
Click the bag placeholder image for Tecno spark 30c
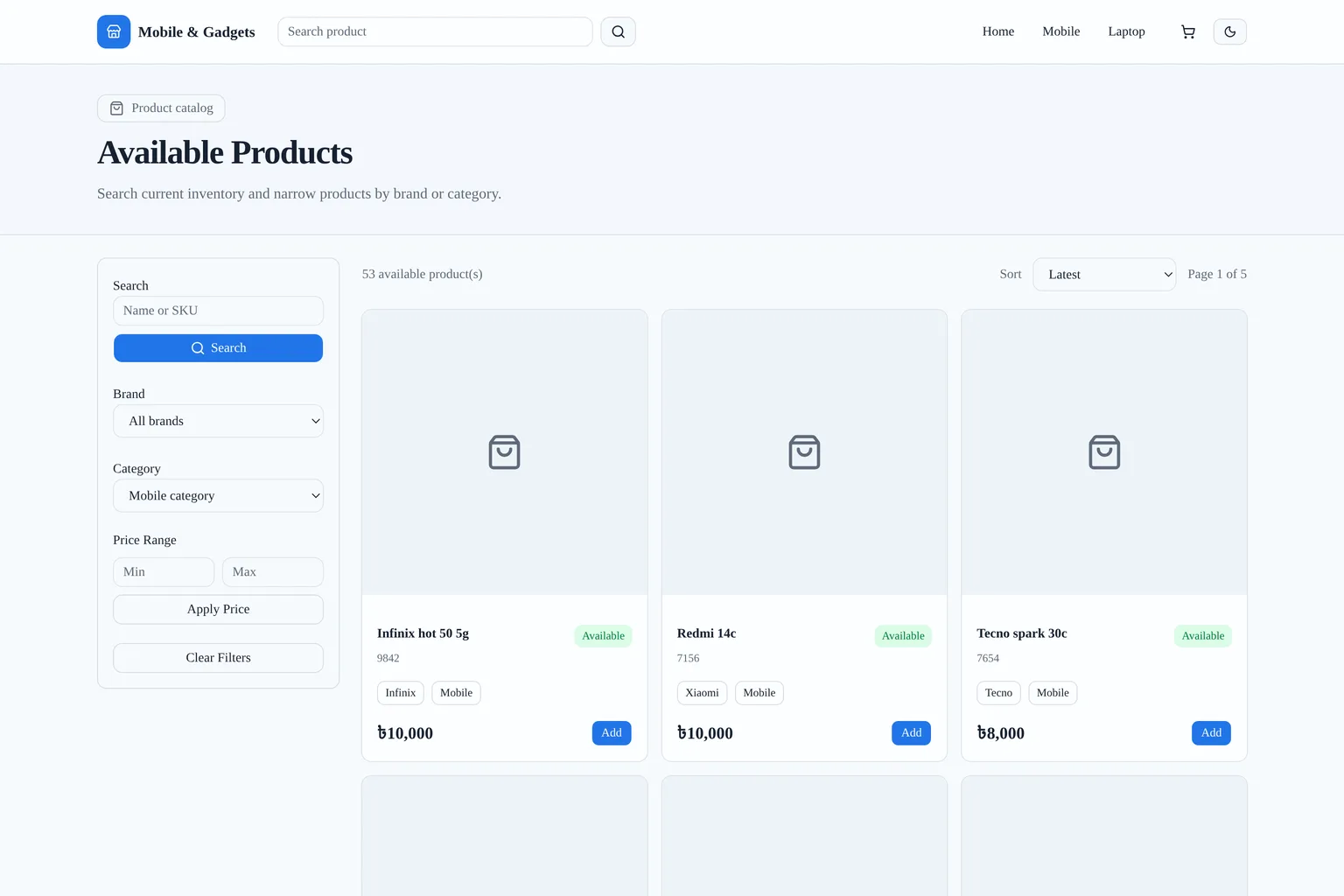pos(1104,452)
